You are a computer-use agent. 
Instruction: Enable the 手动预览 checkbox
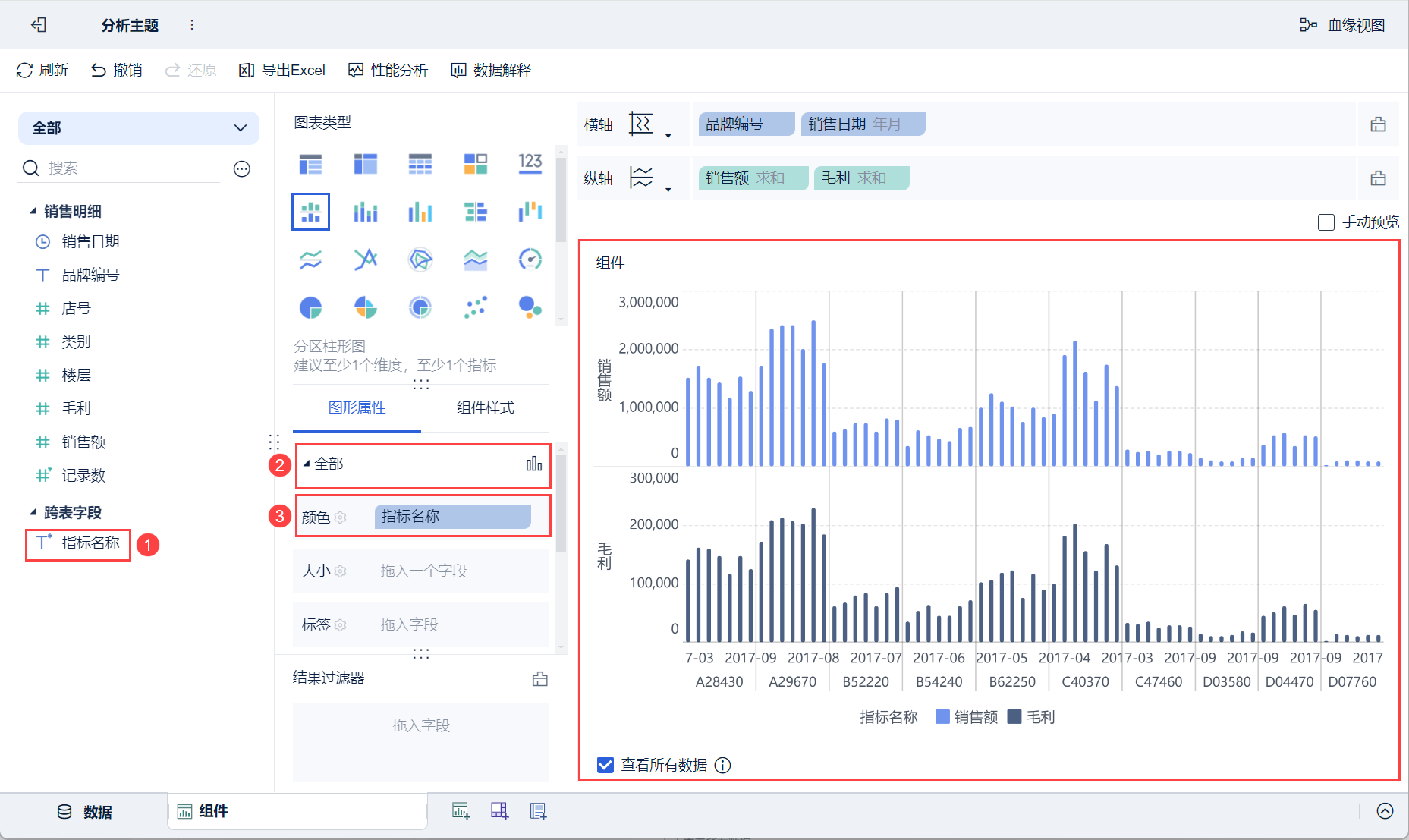tap(1326, 222)
